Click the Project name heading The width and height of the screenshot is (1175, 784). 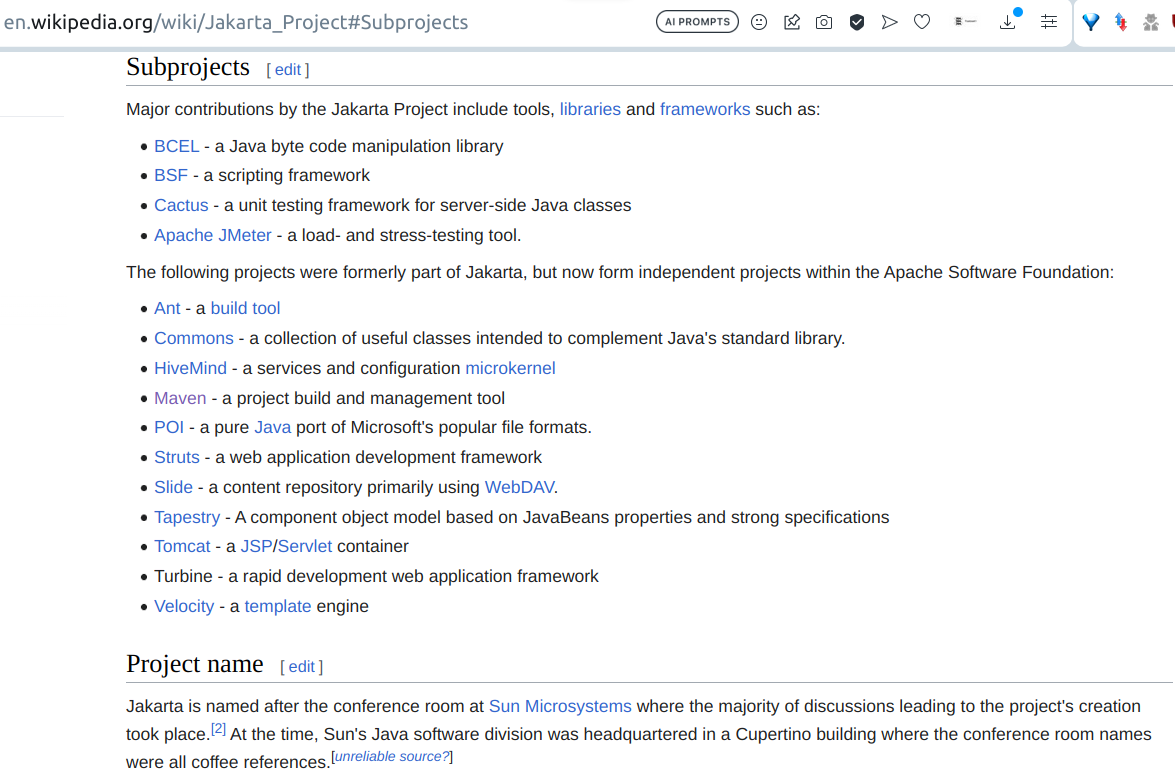[195, 663]
